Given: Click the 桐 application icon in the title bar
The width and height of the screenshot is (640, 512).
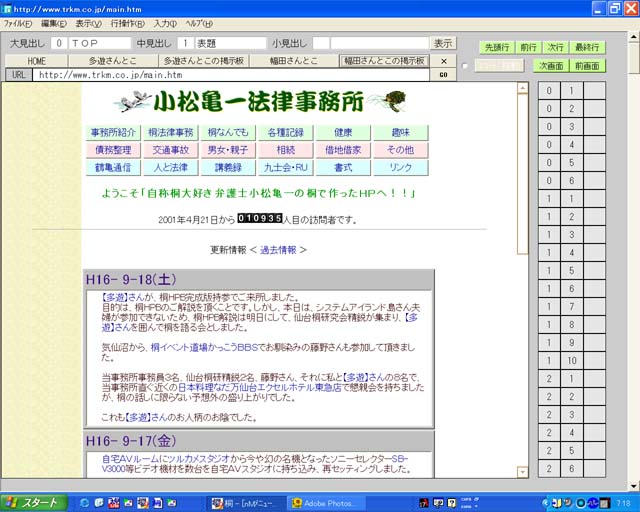Looking at the screenshot, I should (x=8, y=8).
